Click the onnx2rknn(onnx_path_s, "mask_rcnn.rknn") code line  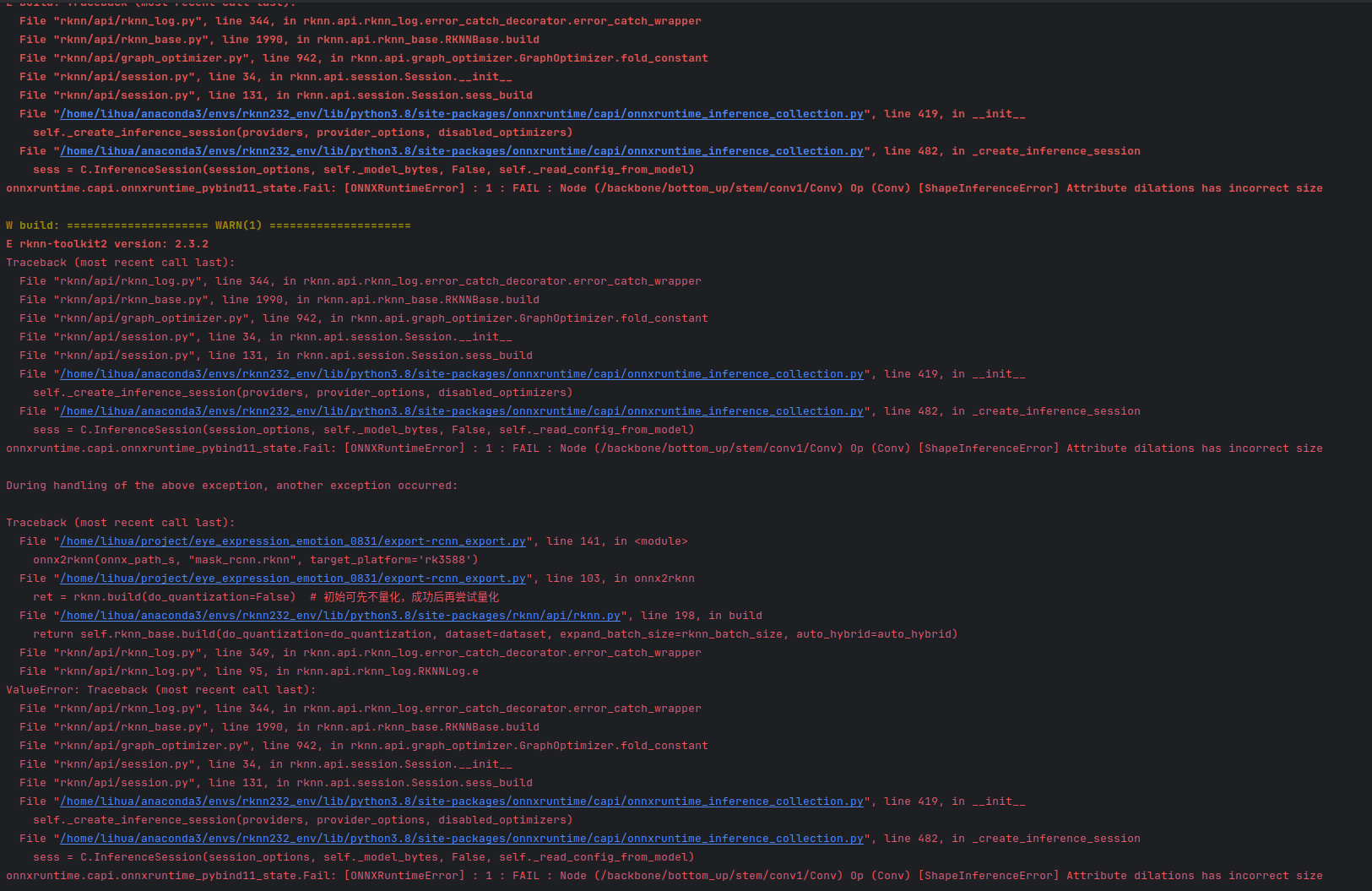pyautogui.click(x=256, y=560)
